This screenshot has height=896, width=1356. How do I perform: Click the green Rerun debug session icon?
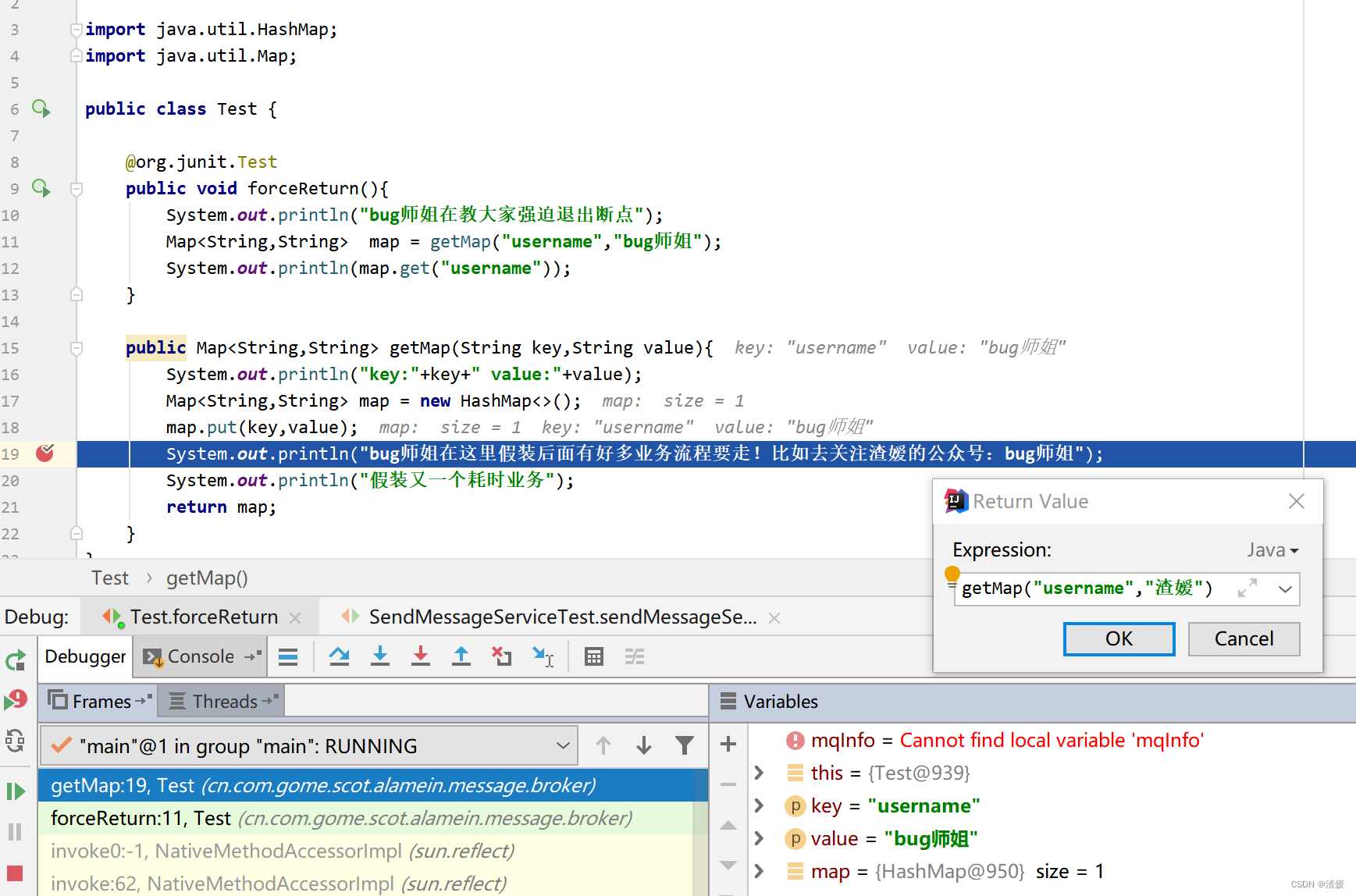coord(16,660)
